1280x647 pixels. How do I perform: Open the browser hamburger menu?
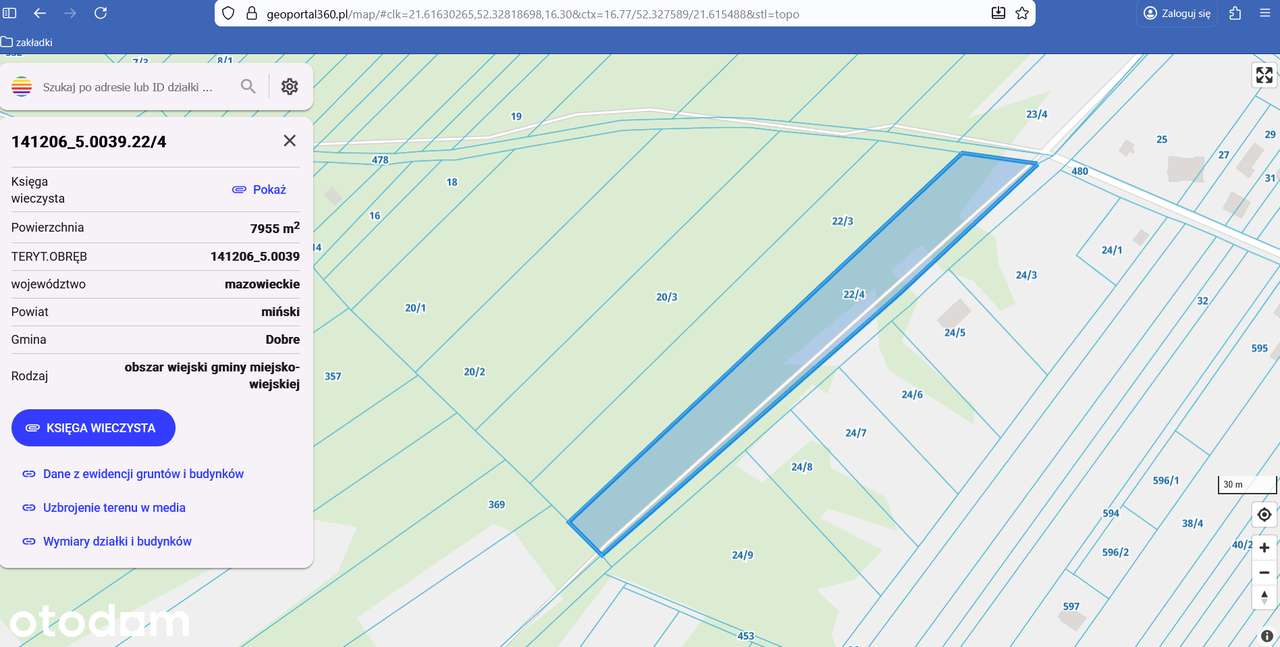tap(1266, 13)
